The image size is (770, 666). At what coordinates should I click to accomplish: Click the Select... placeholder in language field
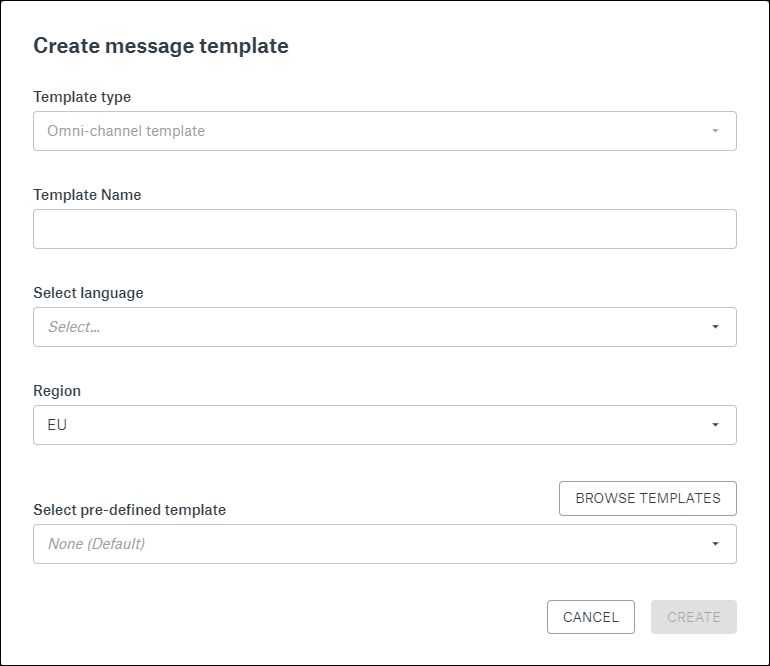(74, 327)
